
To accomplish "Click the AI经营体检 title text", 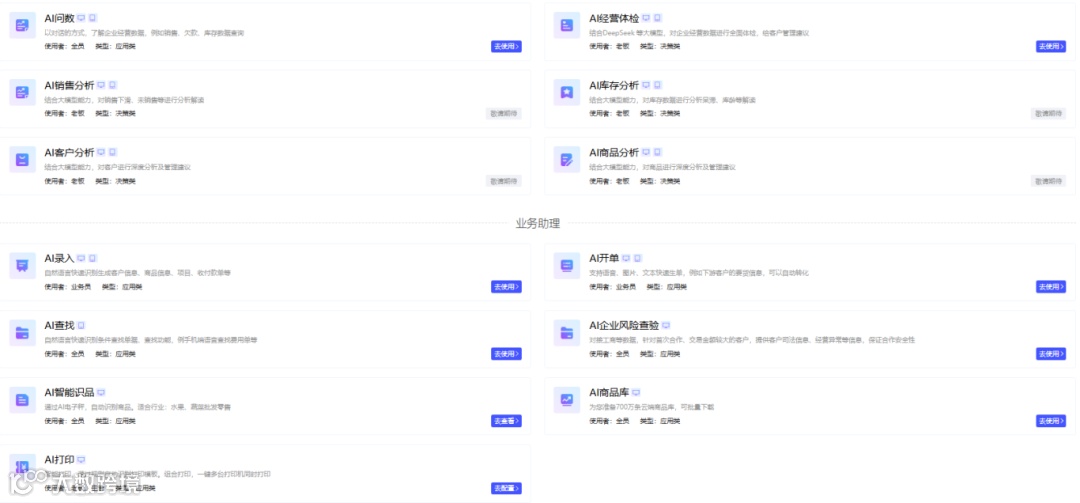I will tap(614, 19).
